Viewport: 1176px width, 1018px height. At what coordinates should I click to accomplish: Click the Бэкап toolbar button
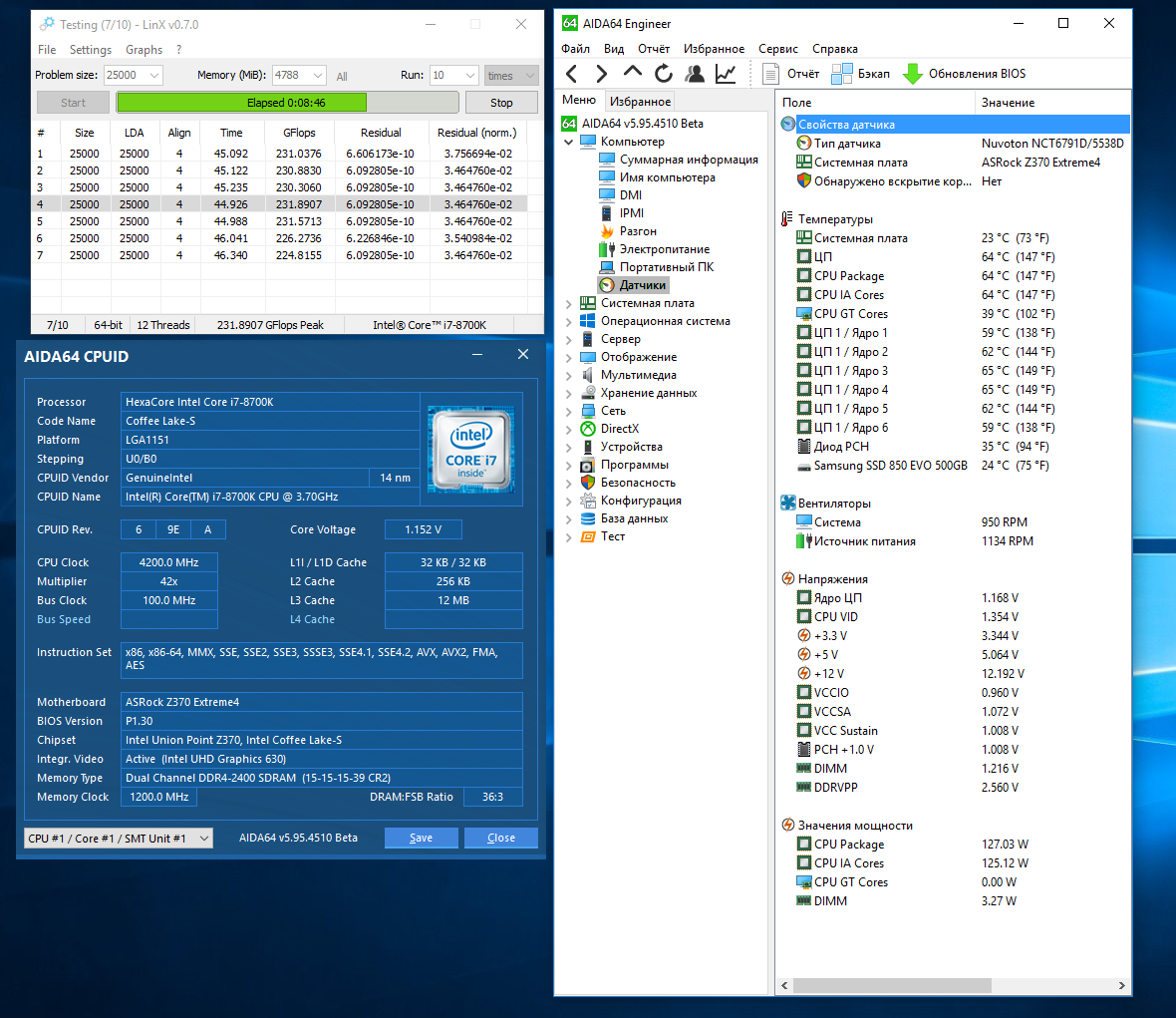point(861,74)
